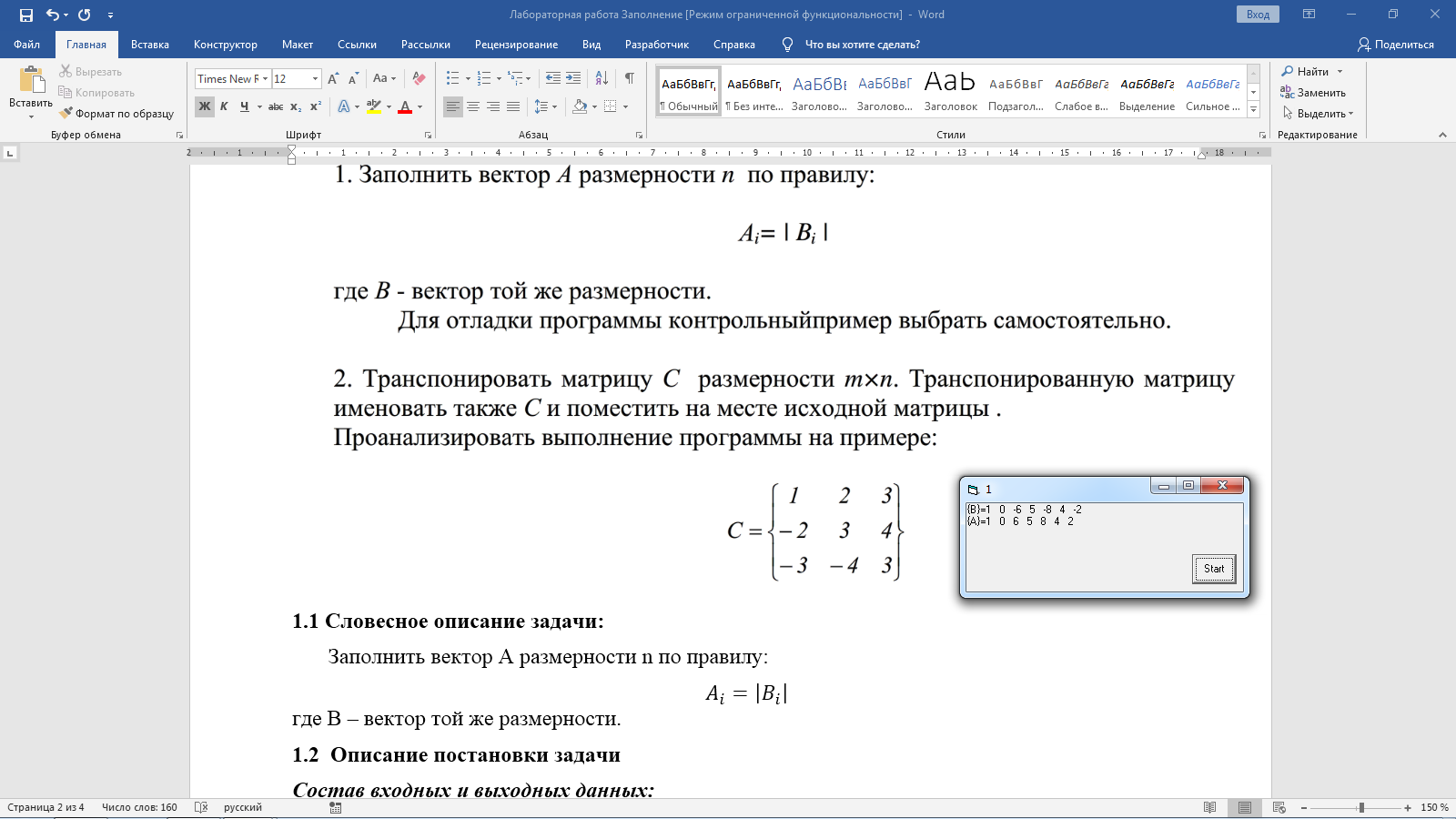The width and height of the screenshot is (1456, 819).
Task: Redo the last action
Action: coord(85,15)
